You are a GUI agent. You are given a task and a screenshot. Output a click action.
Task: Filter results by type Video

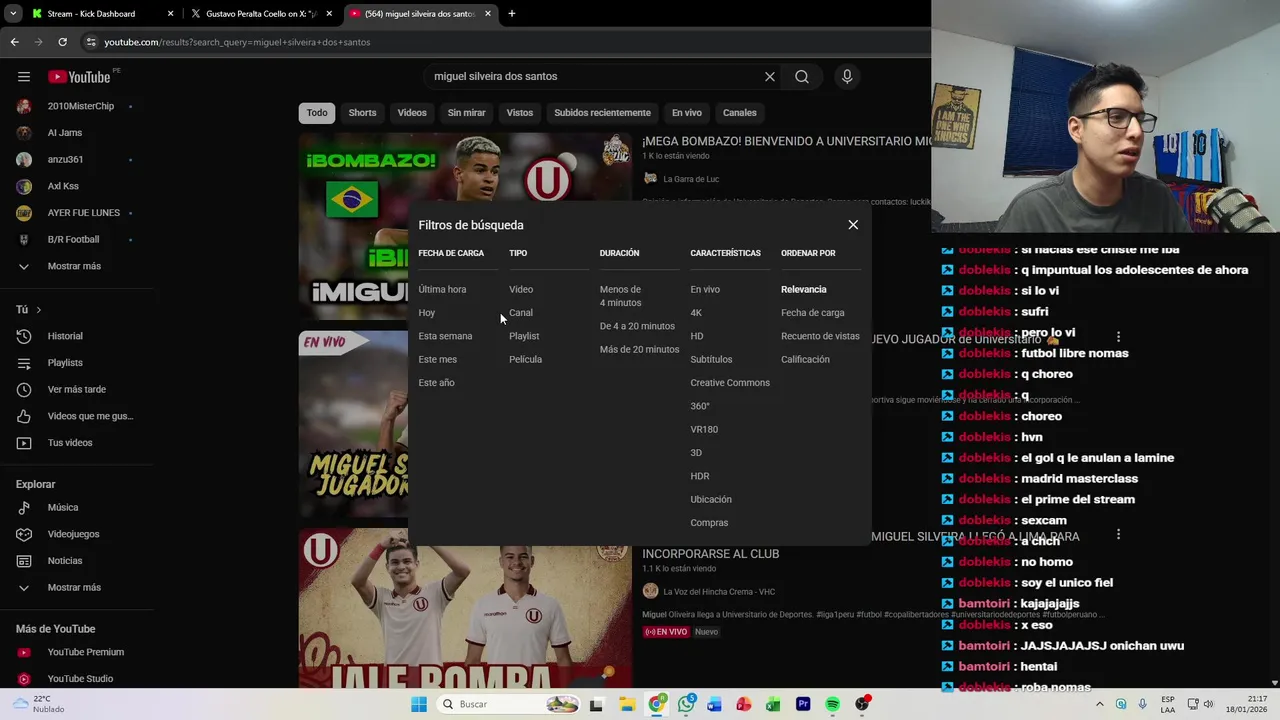tap(521, 289)
